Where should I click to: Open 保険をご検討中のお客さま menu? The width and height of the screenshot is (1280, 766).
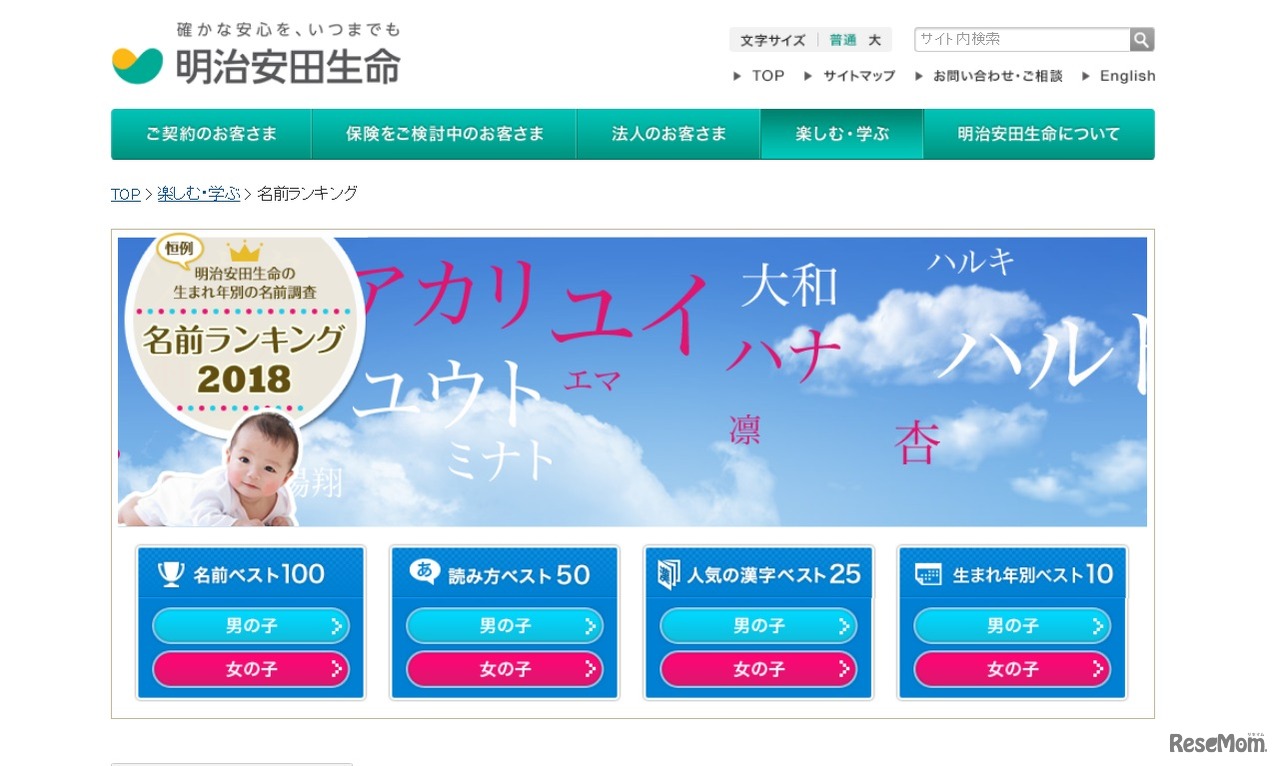tap(444, 134)
